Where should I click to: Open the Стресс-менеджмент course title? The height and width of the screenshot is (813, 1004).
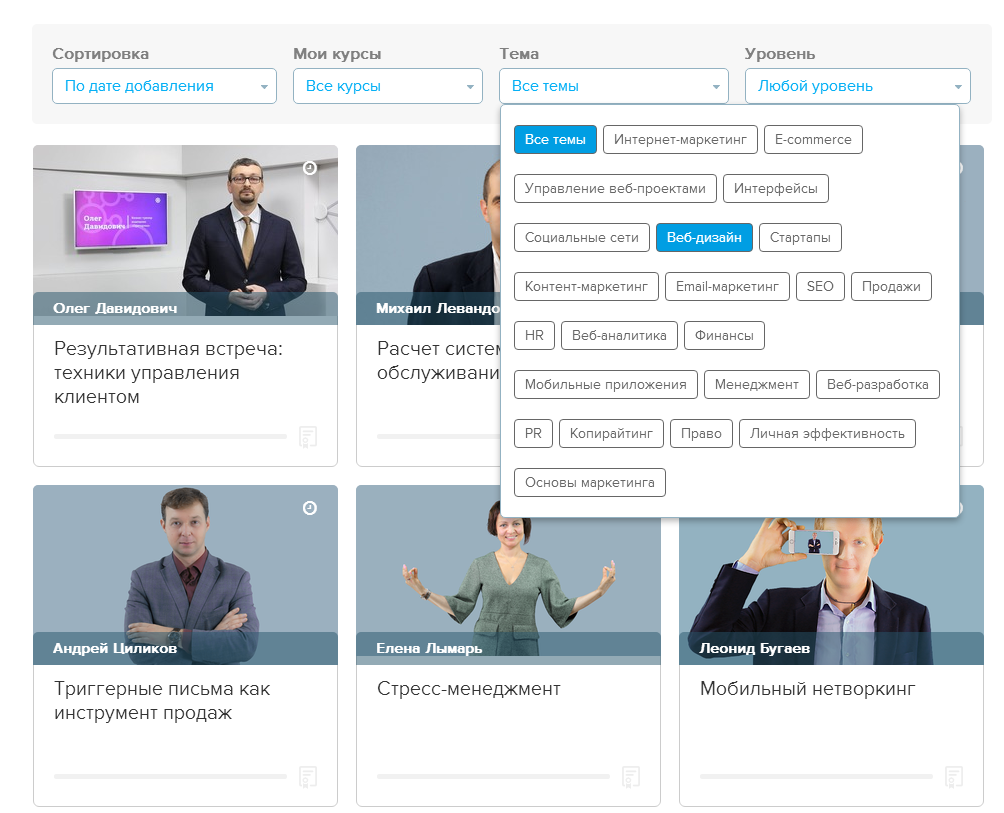coord(468,689)
